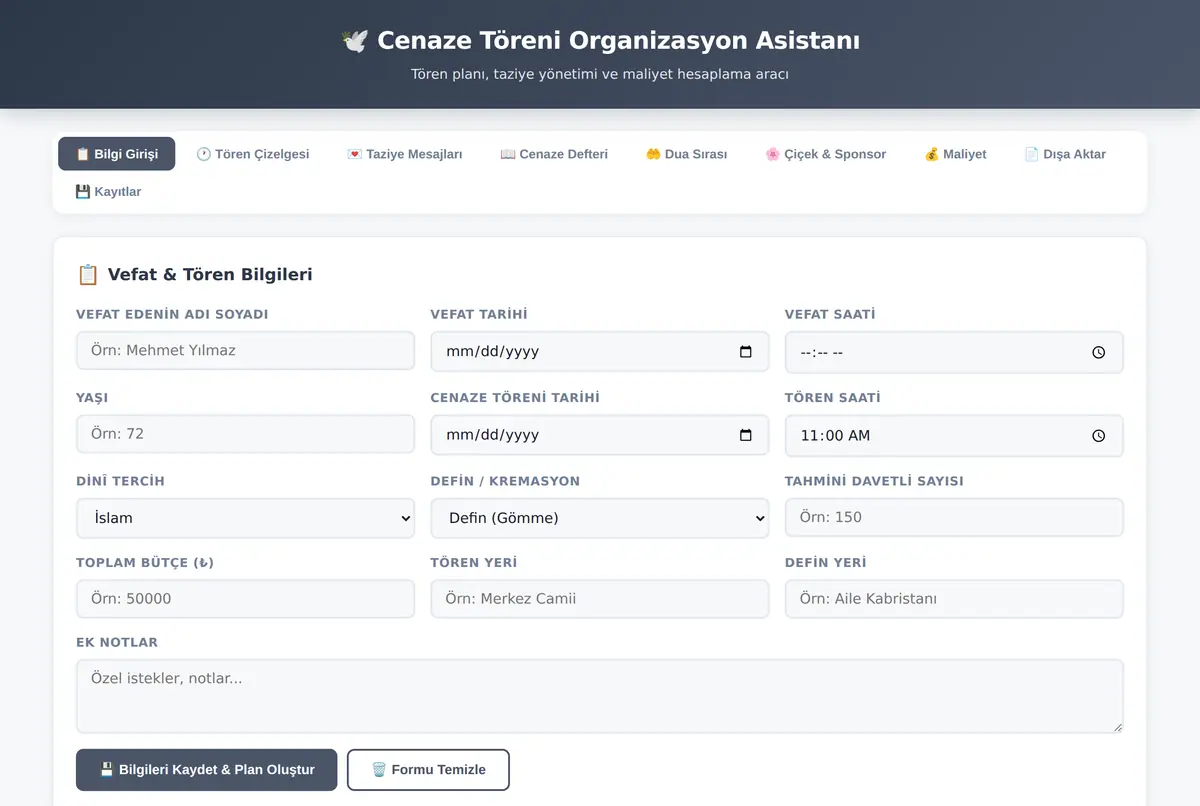Viewport: 1200px width, 806px height.
Task: Open clock picker for Vefat Saati
Action: tap(1099, 352)
